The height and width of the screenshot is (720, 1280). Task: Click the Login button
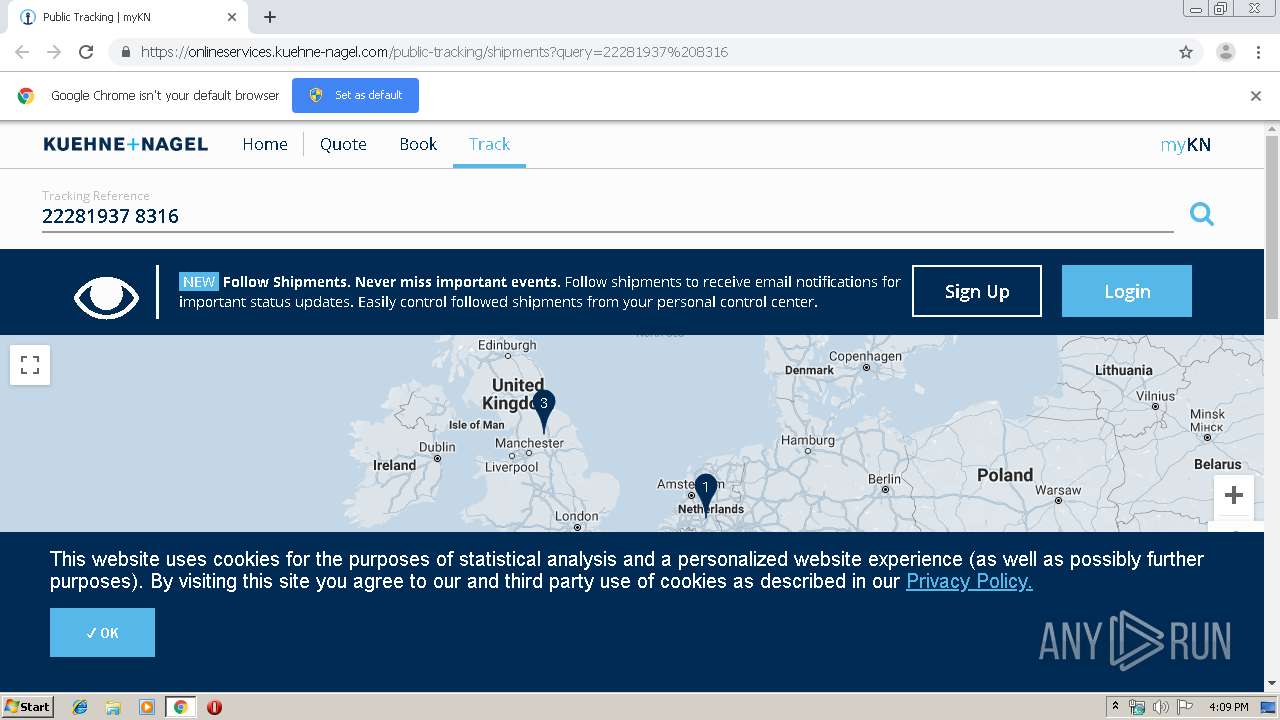(1127, 291)
